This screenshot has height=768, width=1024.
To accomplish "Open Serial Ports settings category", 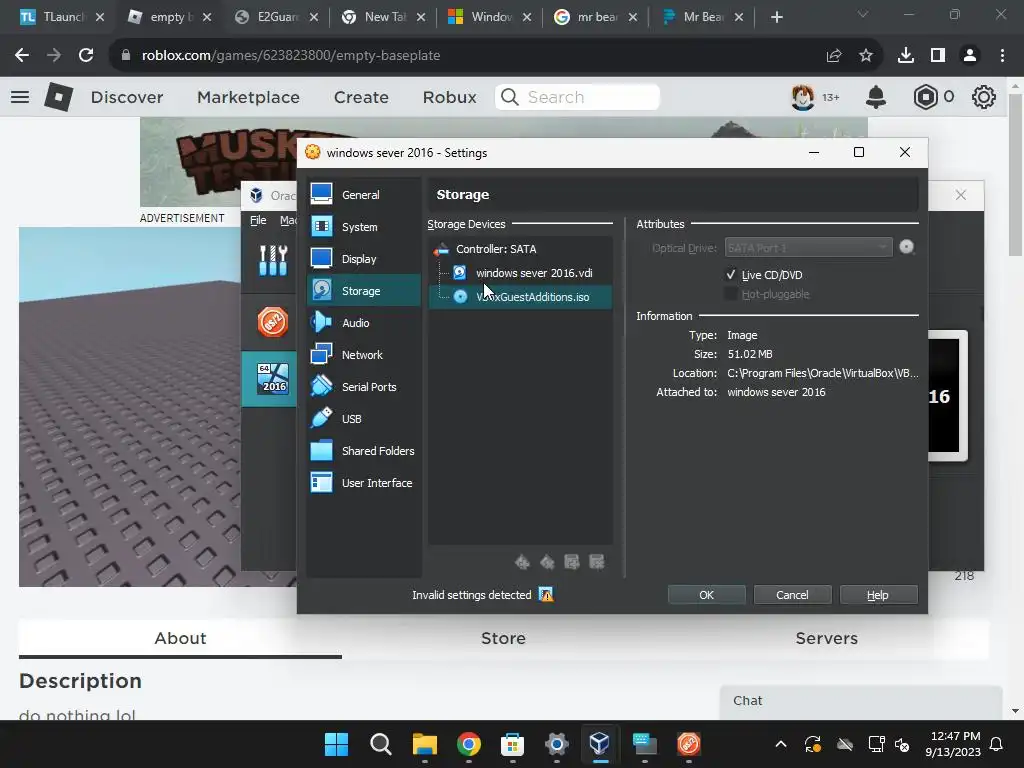I will 363,387.
